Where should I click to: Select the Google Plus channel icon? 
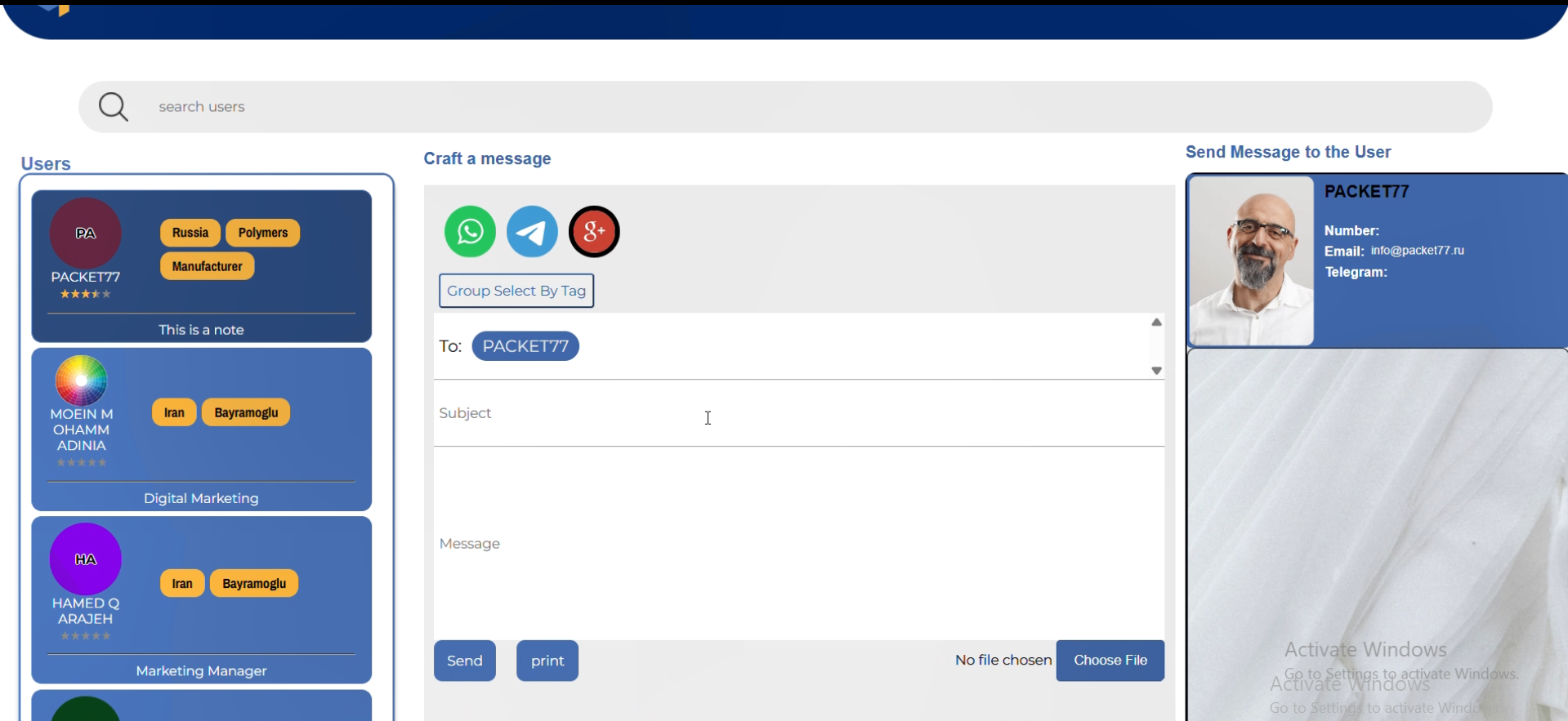594,232
